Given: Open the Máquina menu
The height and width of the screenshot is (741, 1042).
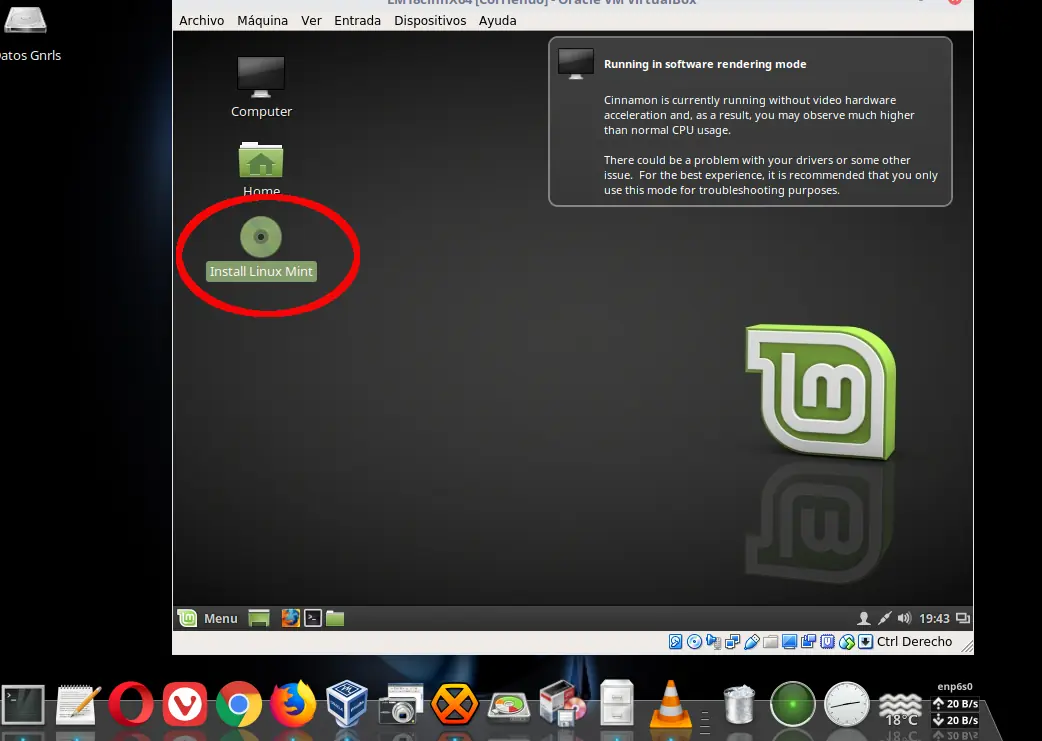Looking at the screenshot, I should 262,21.
